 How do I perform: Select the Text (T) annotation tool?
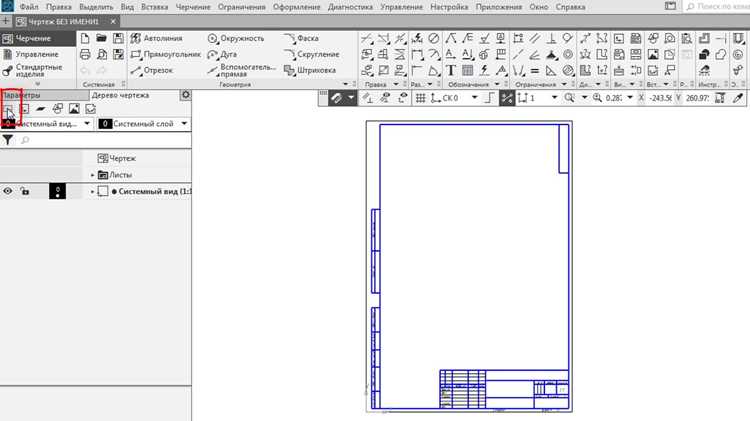coord(451,70)
